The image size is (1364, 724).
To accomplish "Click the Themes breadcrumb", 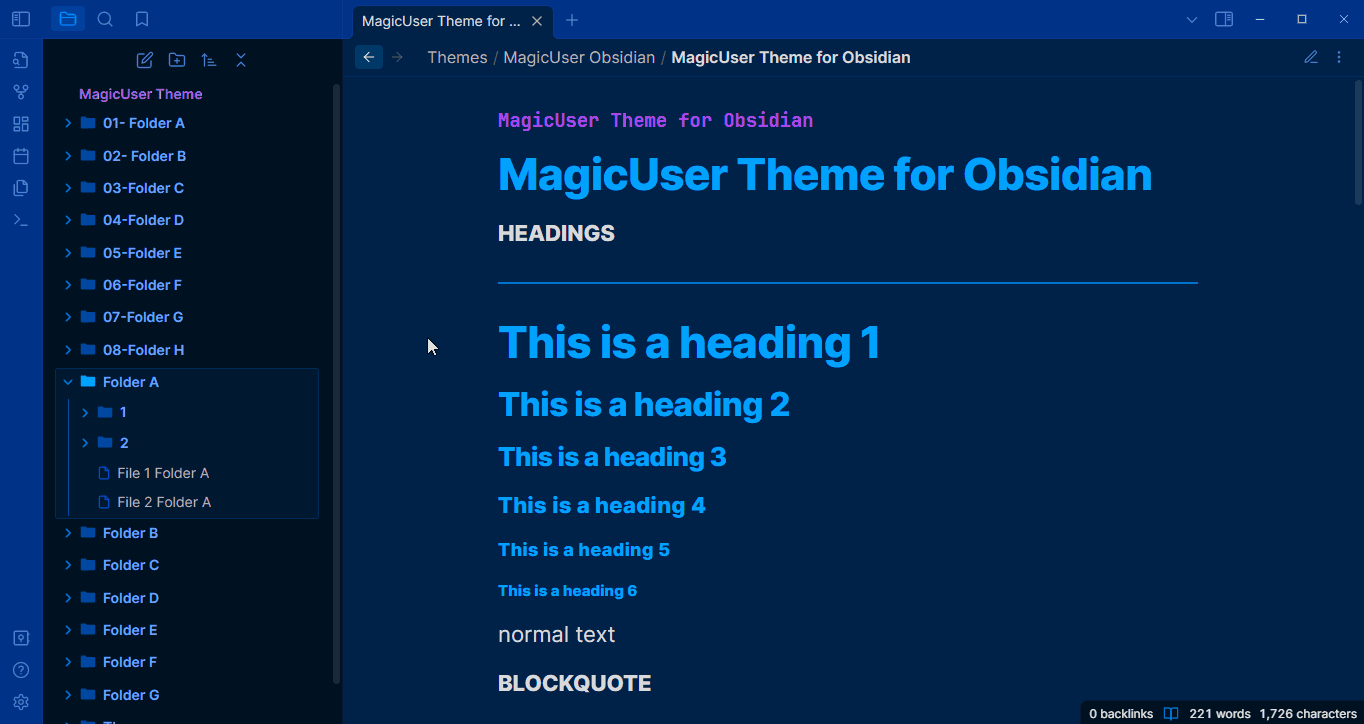I will (457, 57).
